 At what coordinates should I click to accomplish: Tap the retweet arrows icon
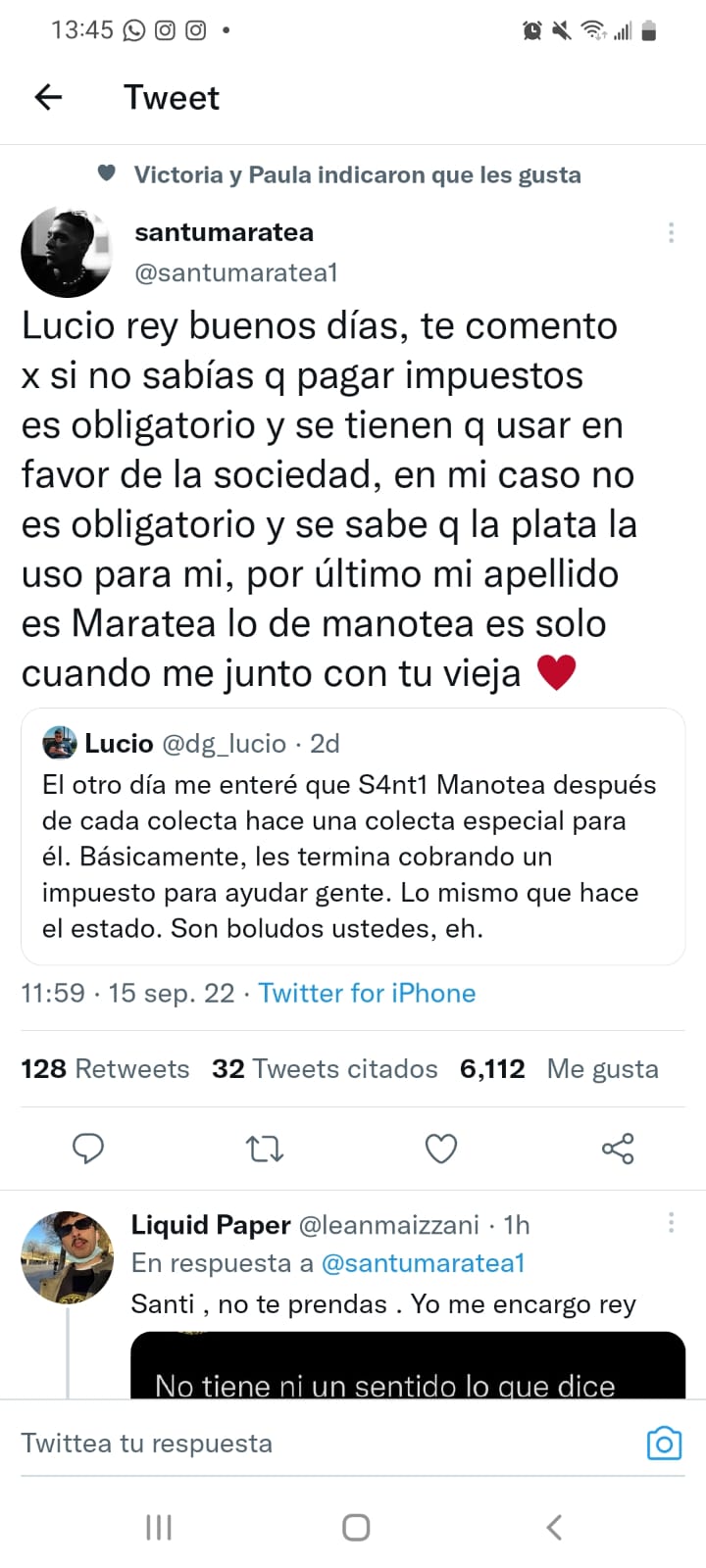pyautogui.click(x=265, y=1148)
